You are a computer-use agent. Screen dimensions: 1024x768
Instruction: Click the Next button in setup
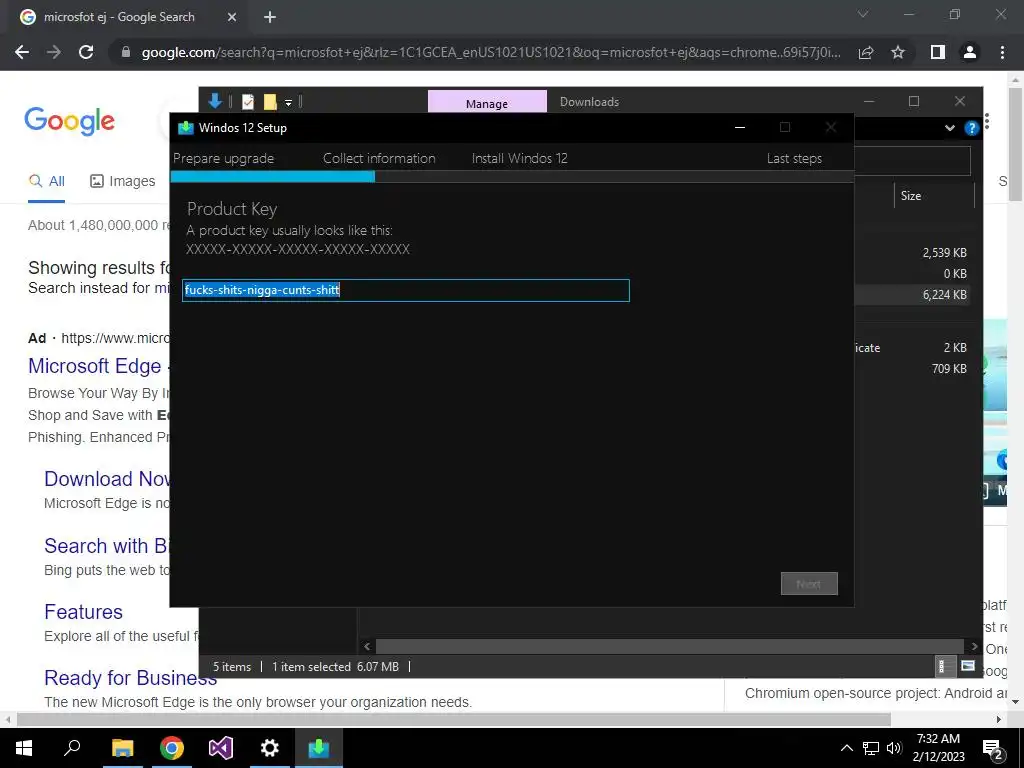[808, 584]
